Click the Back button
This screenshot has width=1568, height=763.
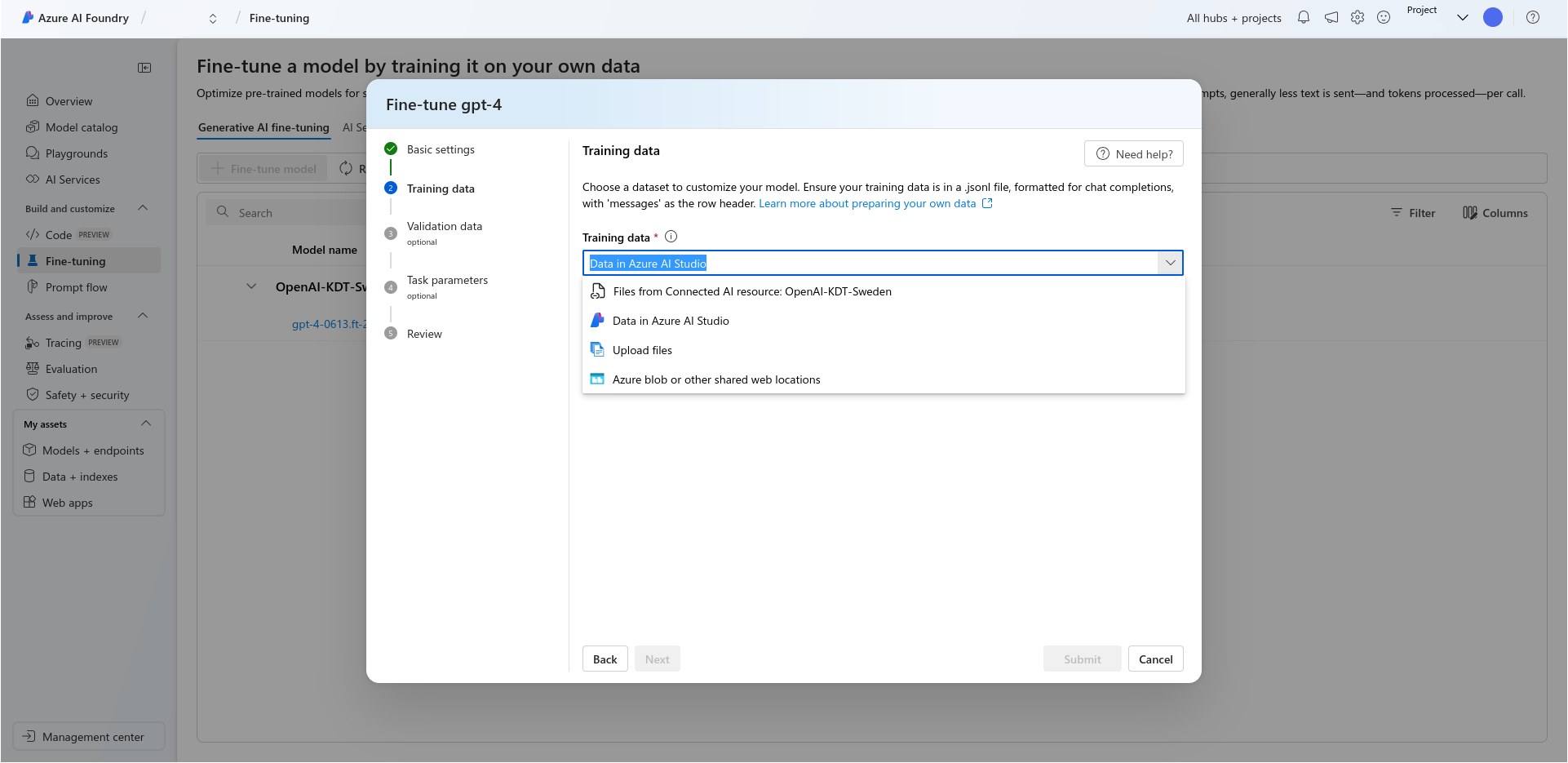[605, 659]
